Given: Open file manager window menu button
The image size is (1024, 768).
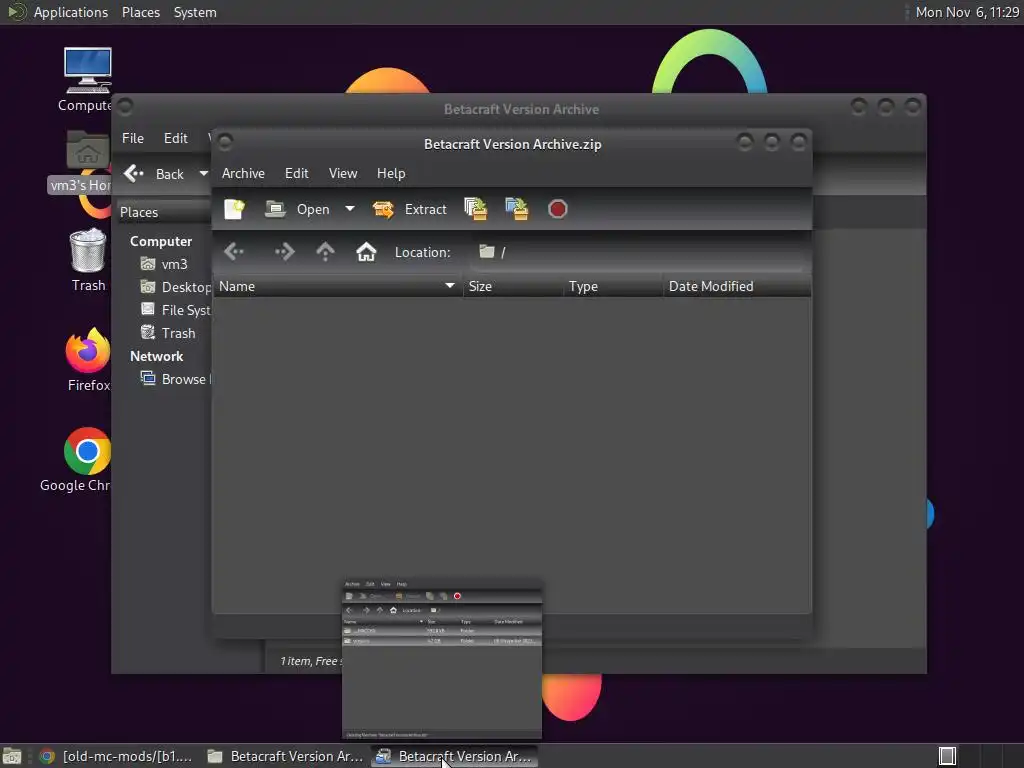Looking at the screenshot, I should tap(125, 106).
